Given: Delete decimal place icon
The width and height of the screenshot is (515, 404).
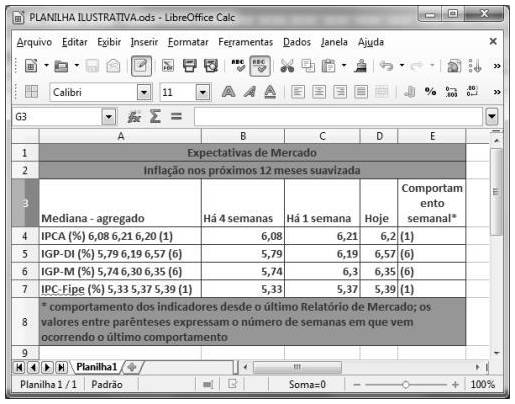Looking at the screenshot, I should coord(472,91).
